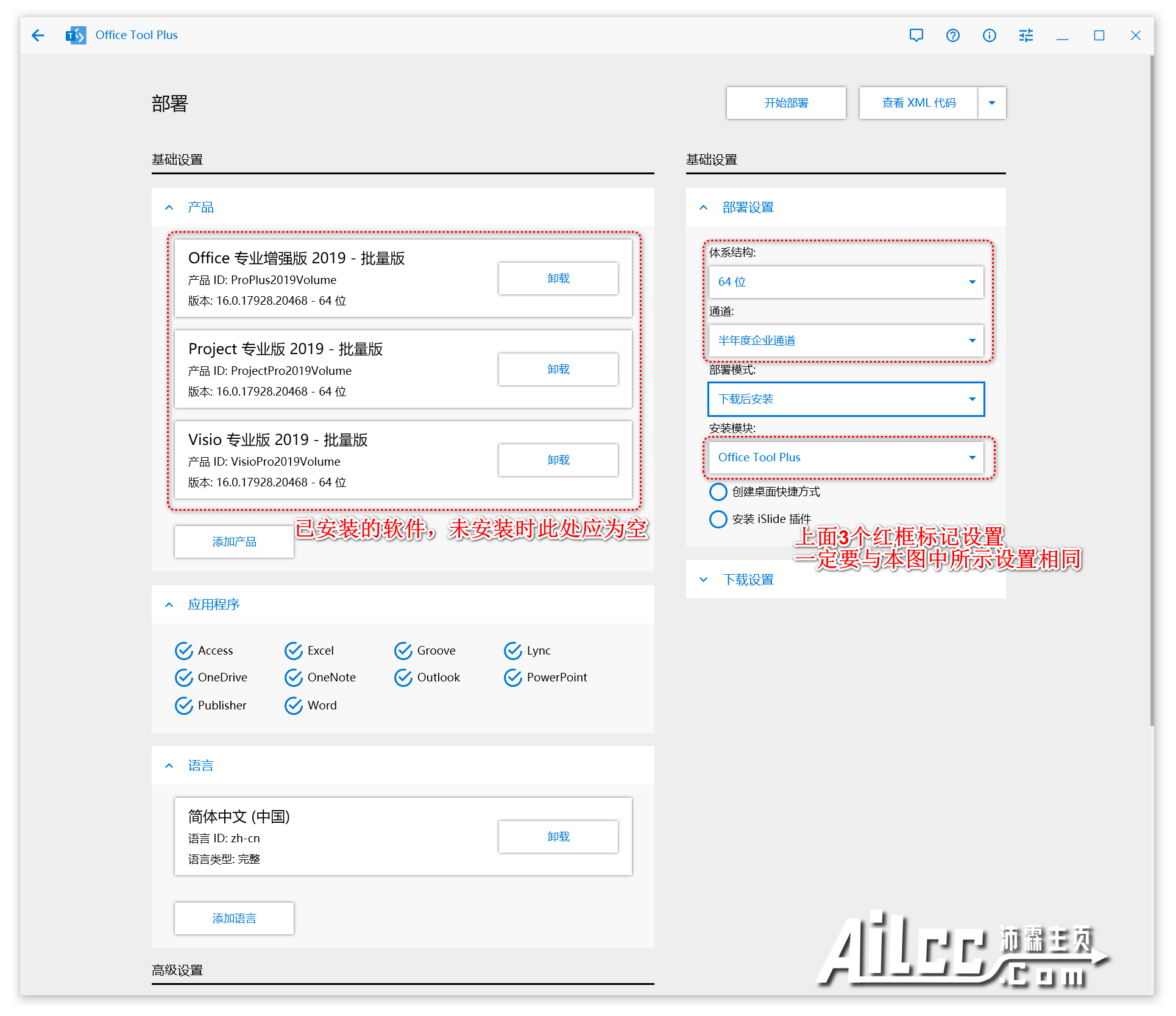
Task: Open the 通道 半年度企业通道 dropdown
Action: 846,341
